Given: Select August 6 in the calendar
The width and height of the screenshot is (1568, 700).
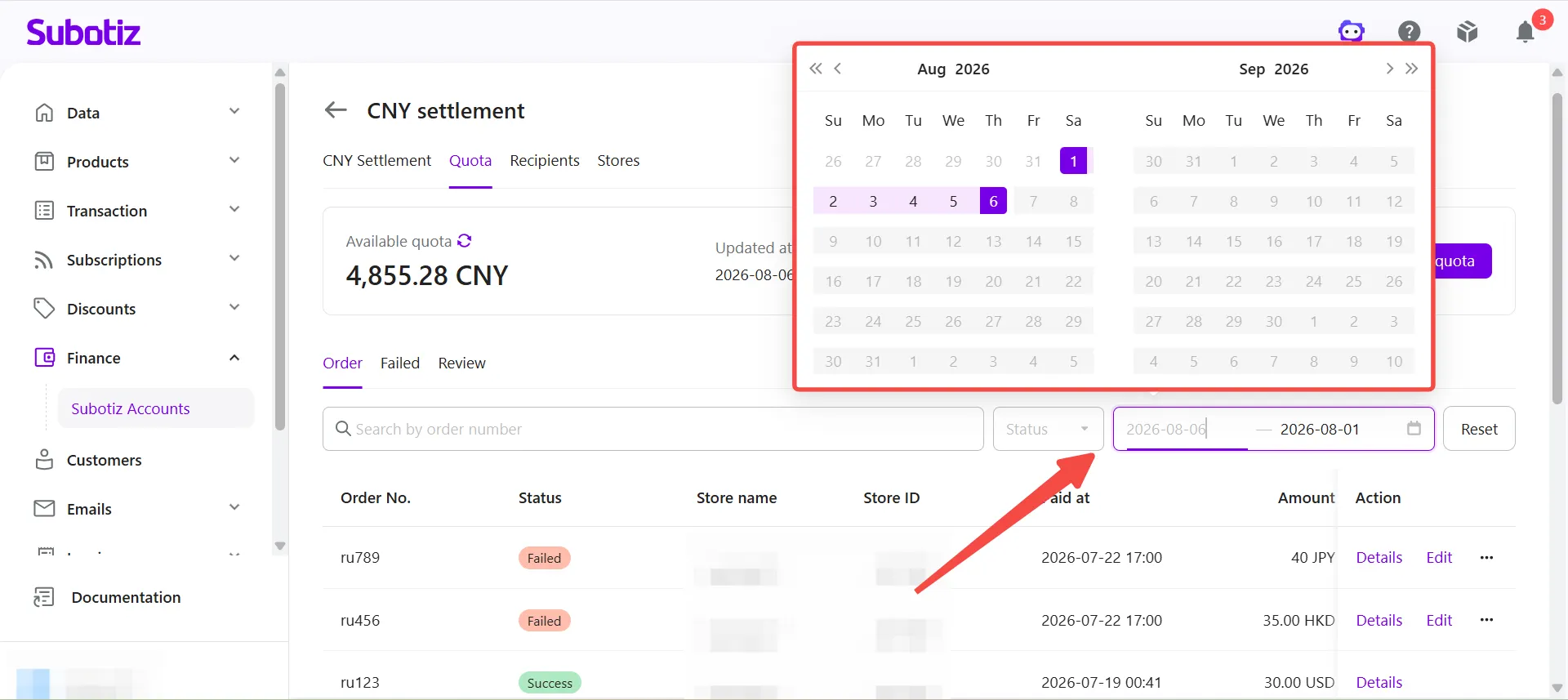Looking at the screenshot, I should (993, 201).
